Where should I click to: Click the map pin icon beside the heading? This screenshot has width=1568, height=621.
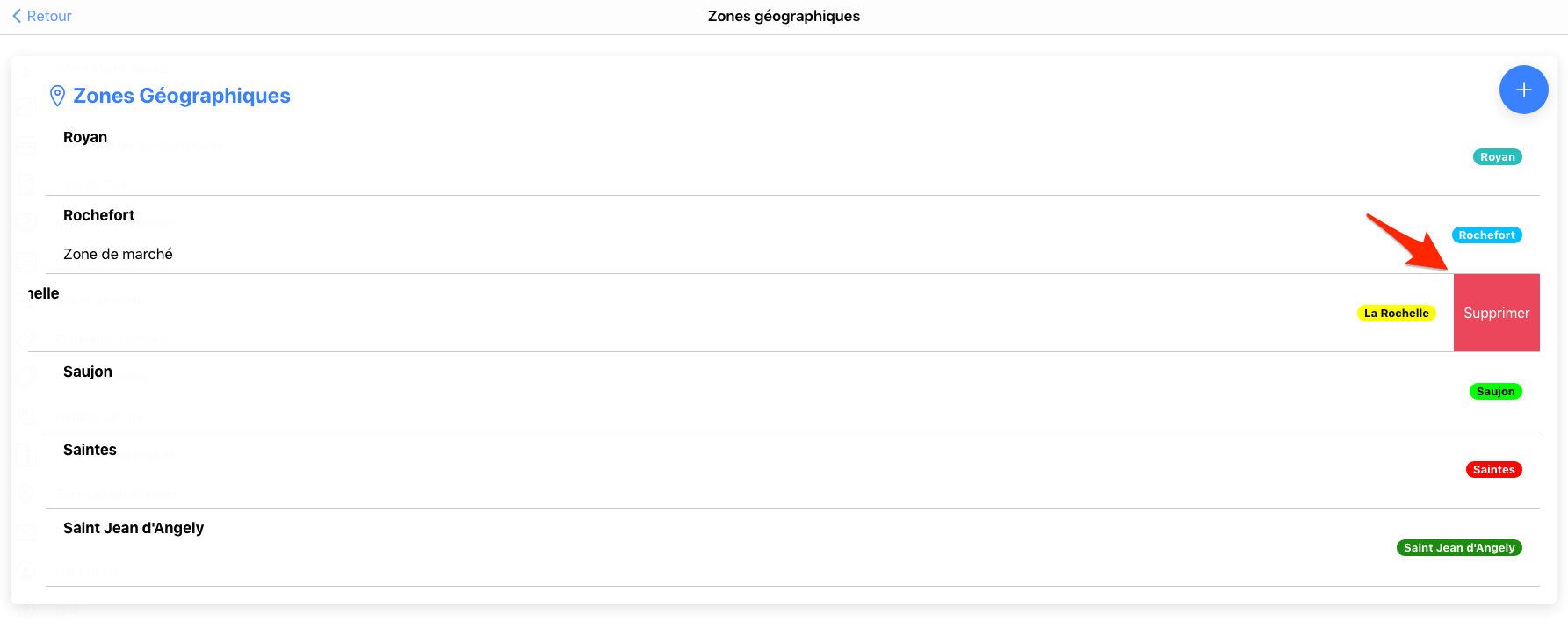tap(57, 96)
